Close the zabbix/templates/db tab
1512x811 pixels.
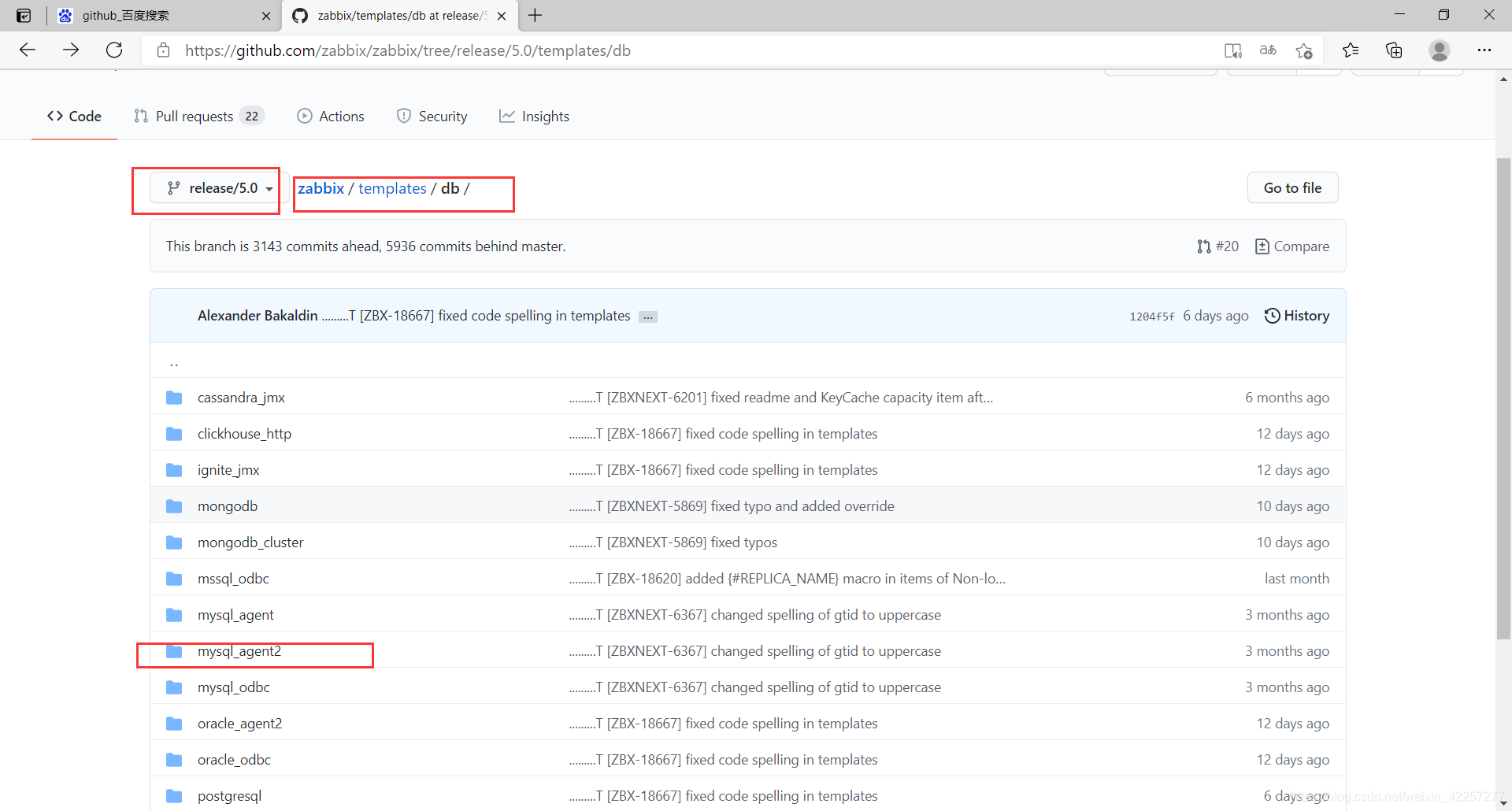pyautogui.click(x=502, y=16)
